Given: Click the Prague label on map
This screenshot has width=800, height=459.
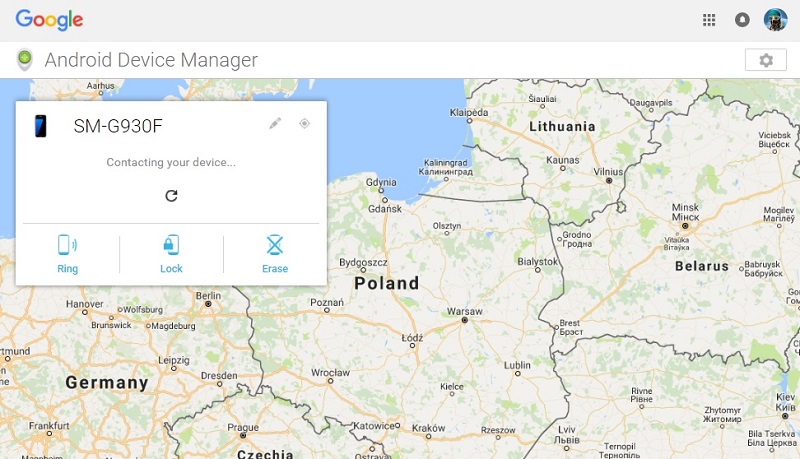Looking at the screenshot, I should coord(243,427).
